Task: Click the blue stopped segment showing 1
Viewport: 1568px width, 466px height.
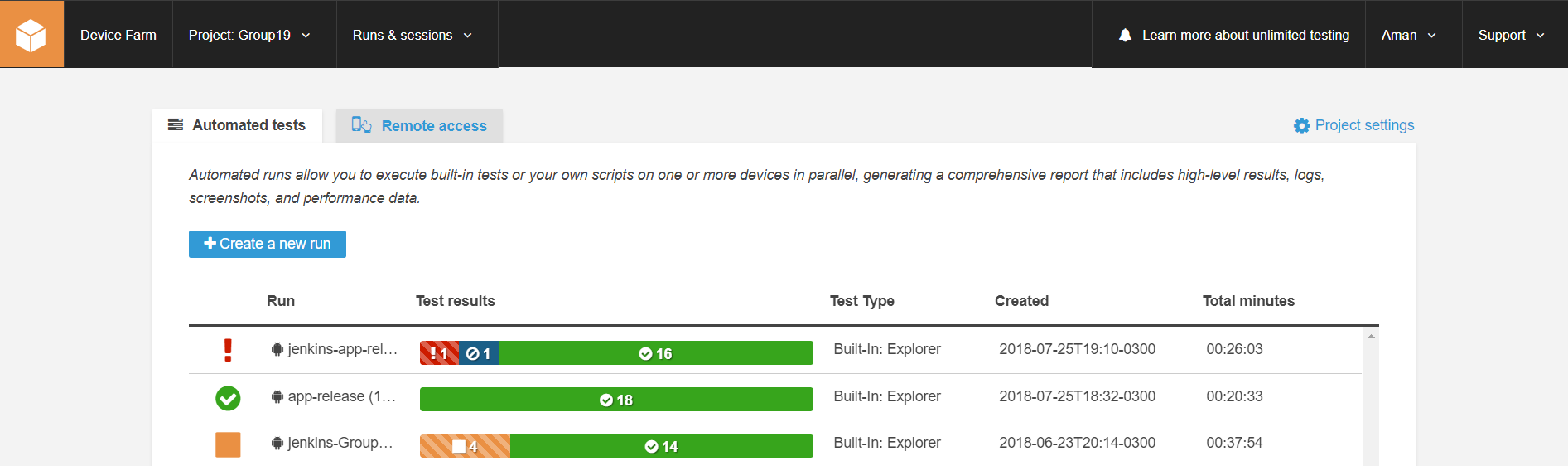Action: click(x=479, y=353)
